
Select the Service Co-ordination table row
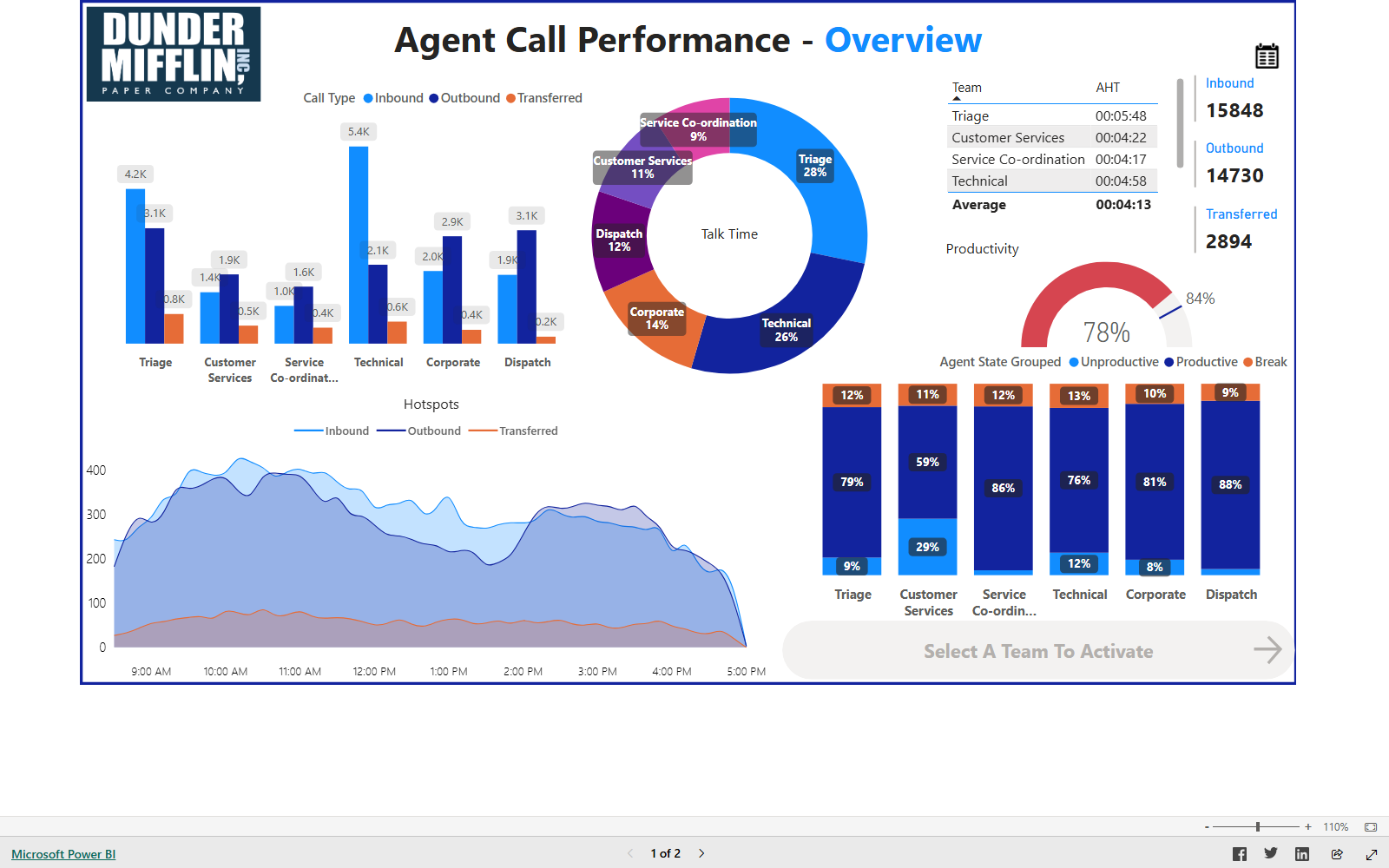[x=1052, y=159]
